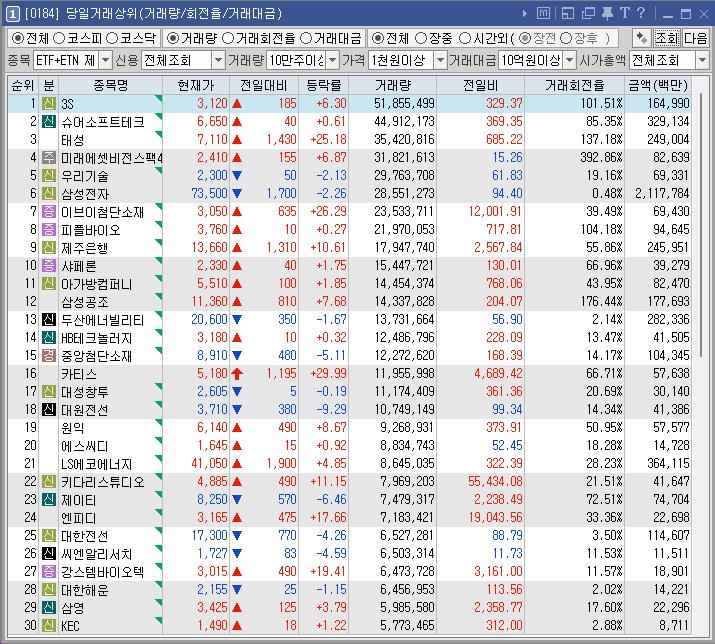Click the duplicate window icon in title bar
The height and width of the screenshot is (644, 715).
click(588, 13)
